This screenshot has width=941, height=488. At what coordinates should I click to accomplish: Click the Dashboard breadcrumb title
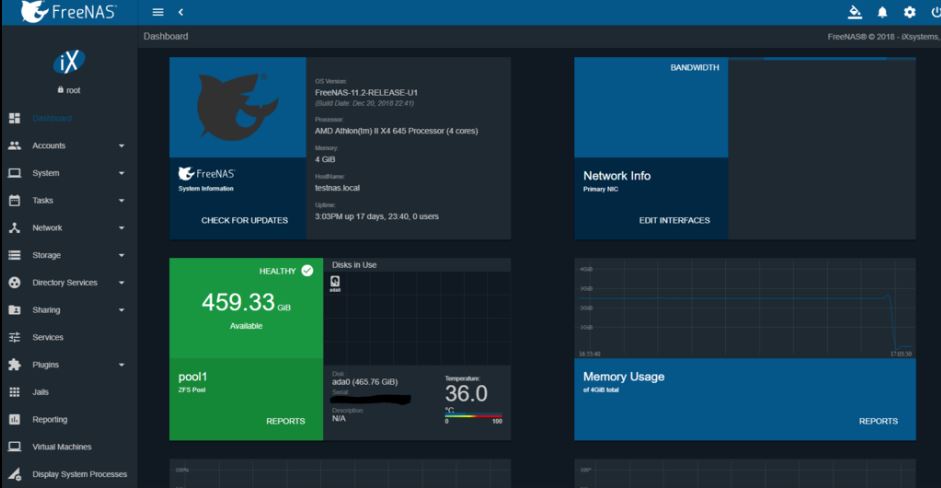point(166,36)
